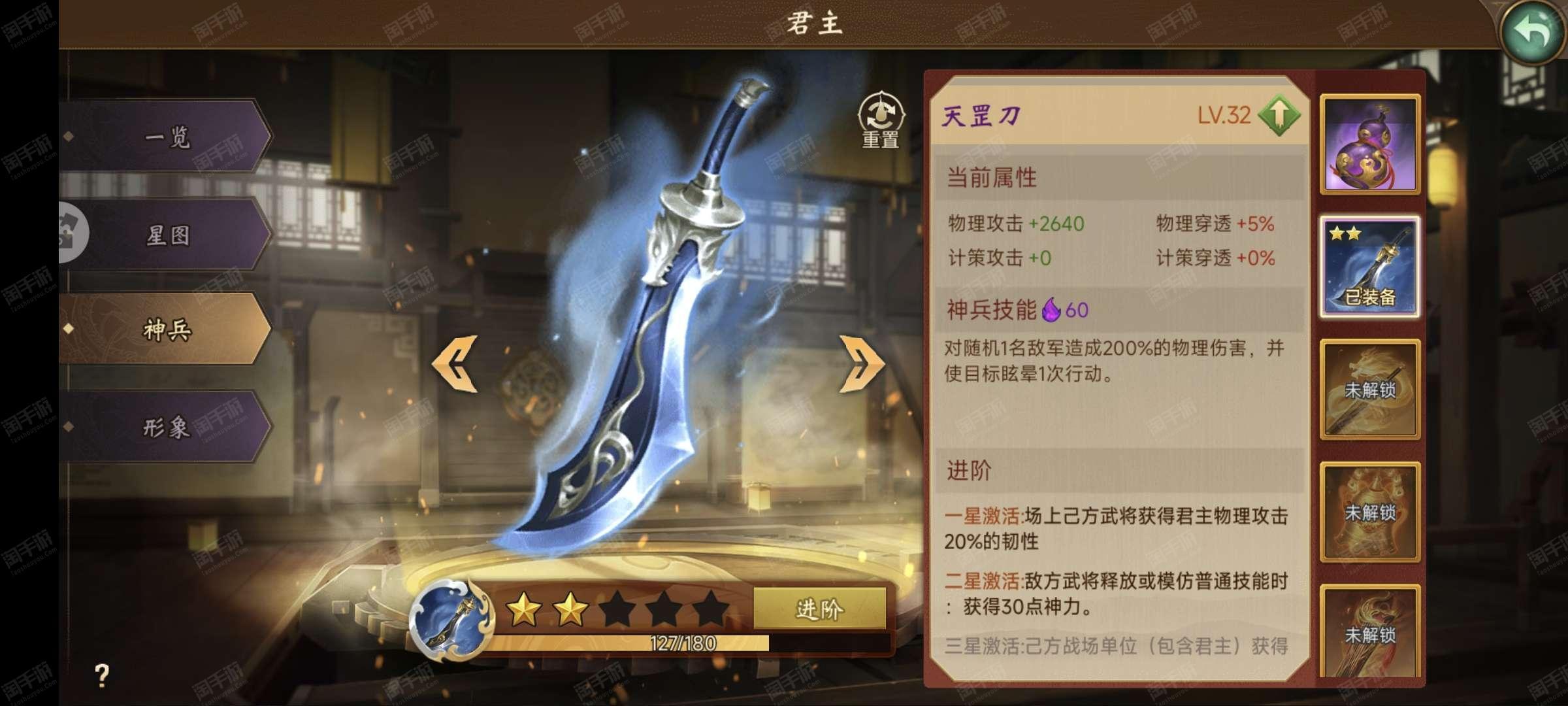Screen dimensions: 1568x706
Task: Click the 重置 reset icon
Action: (881, 121)
